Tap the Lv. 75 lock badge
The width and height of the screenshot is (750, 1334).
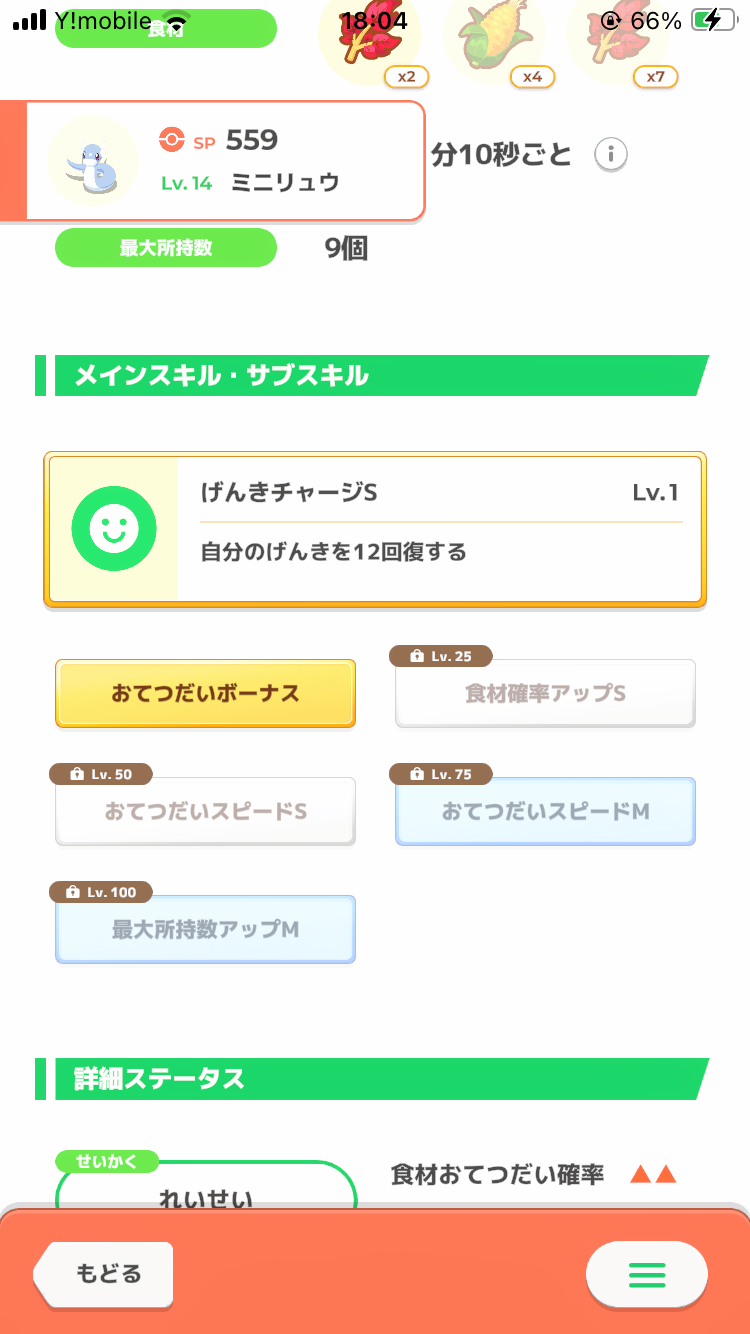(x=443, y=774)
